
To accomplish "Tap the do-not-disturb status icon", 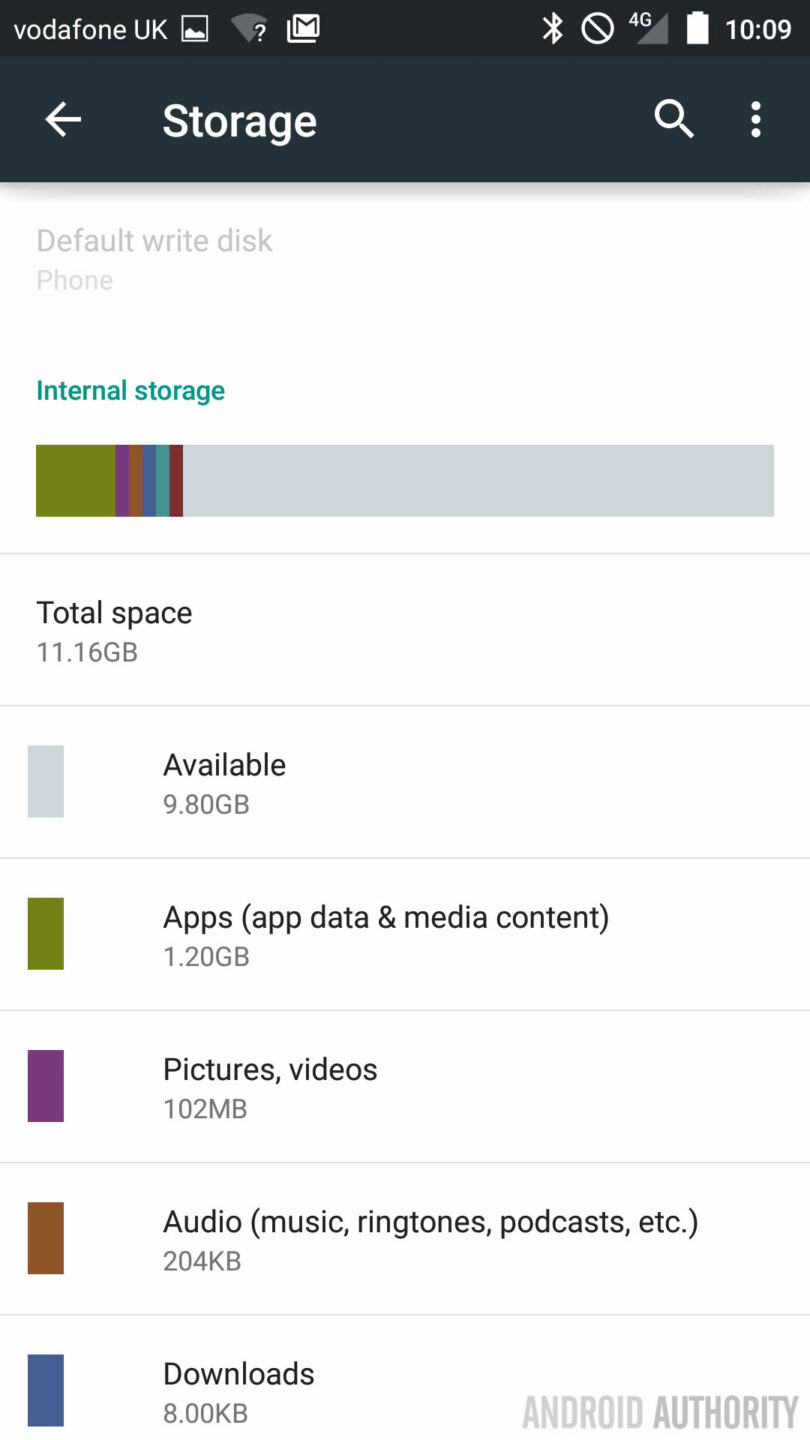I will [x=598, y=29].
